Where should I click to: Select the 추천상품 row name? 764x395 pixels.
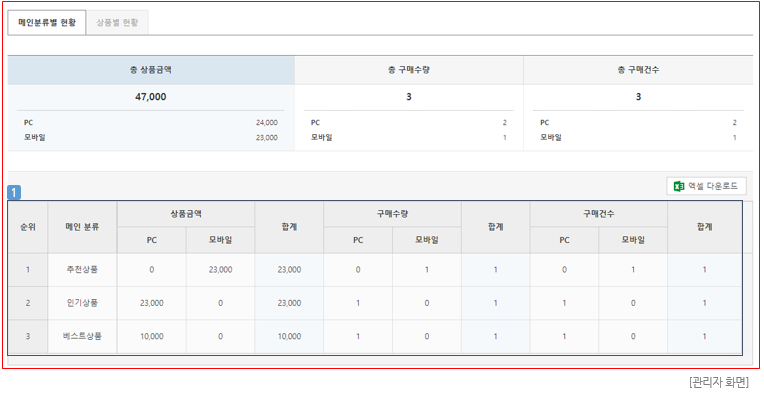82,269
